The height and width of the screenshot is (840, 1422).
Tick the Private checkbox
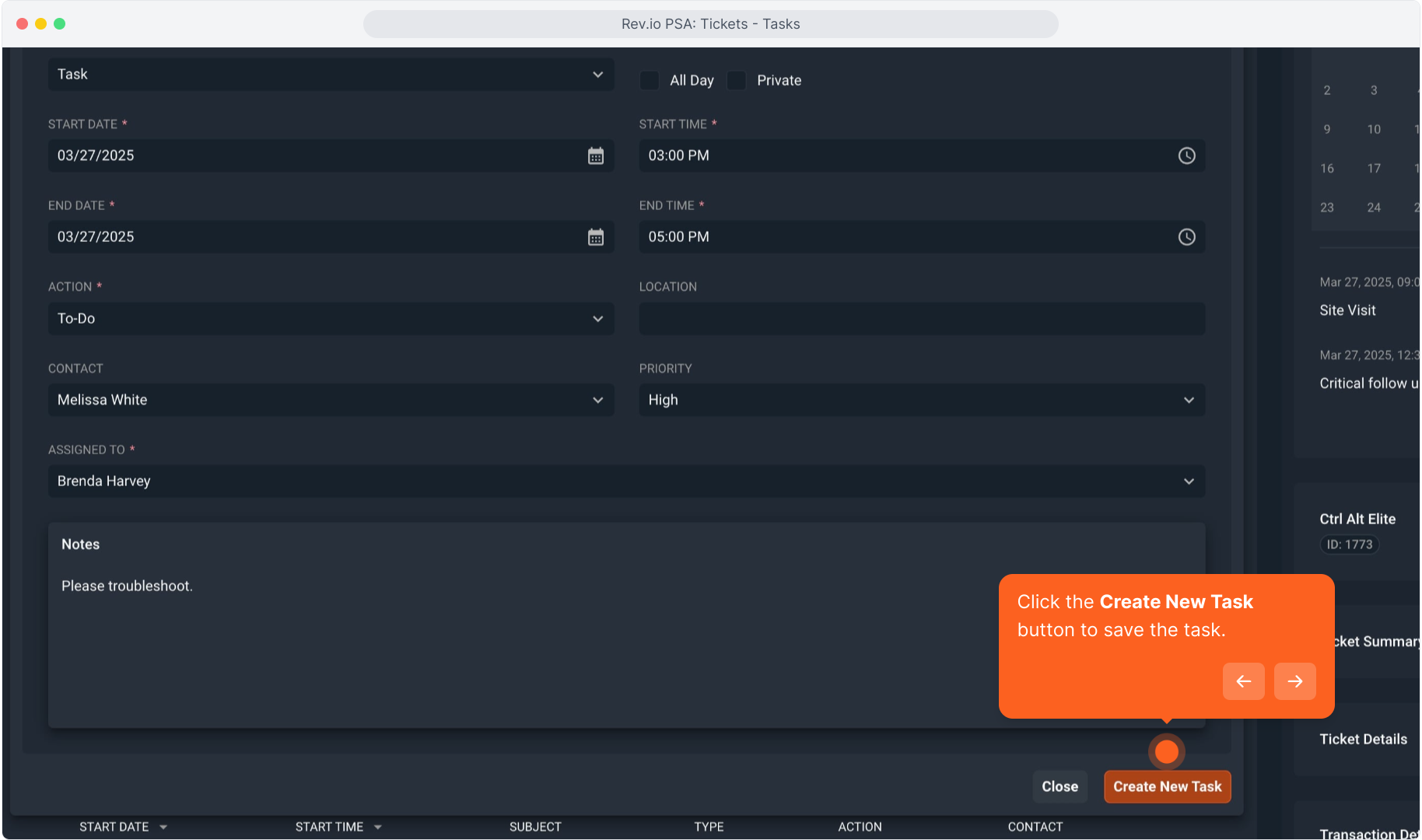coord(737,81)
